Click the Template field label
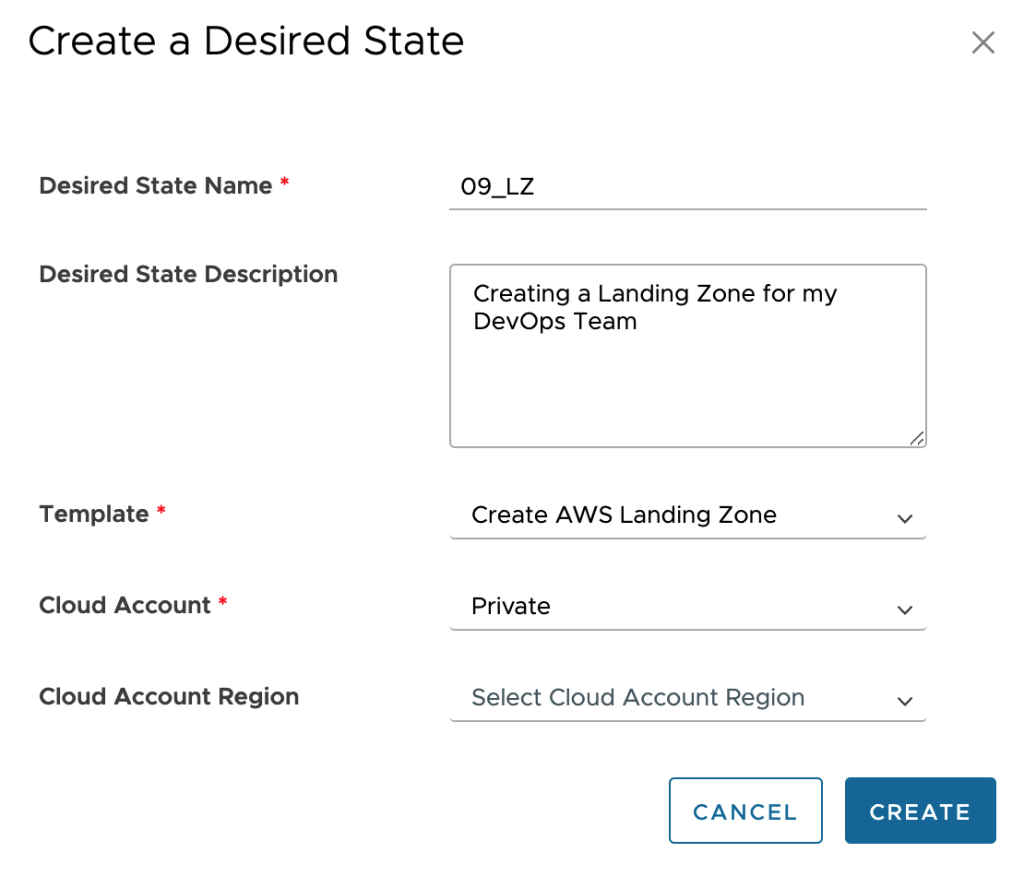The width and height of the screenshot is (1024, 876). pos(94,514)
